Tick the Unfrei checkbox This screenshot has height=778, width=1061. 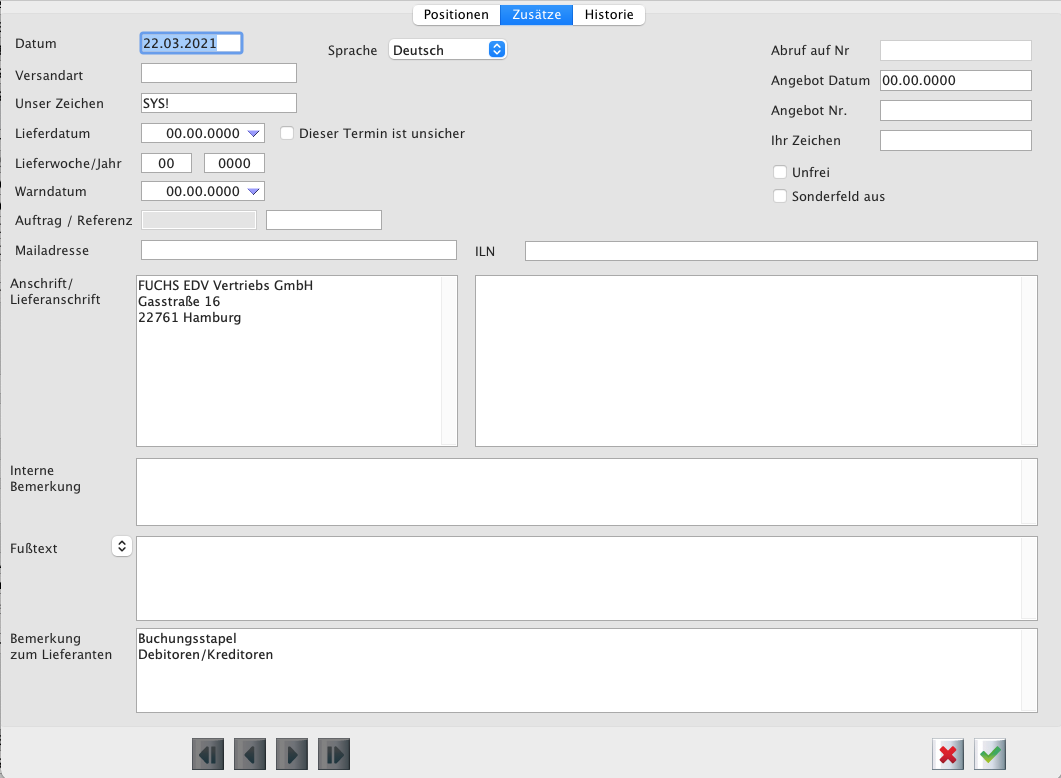781,172
